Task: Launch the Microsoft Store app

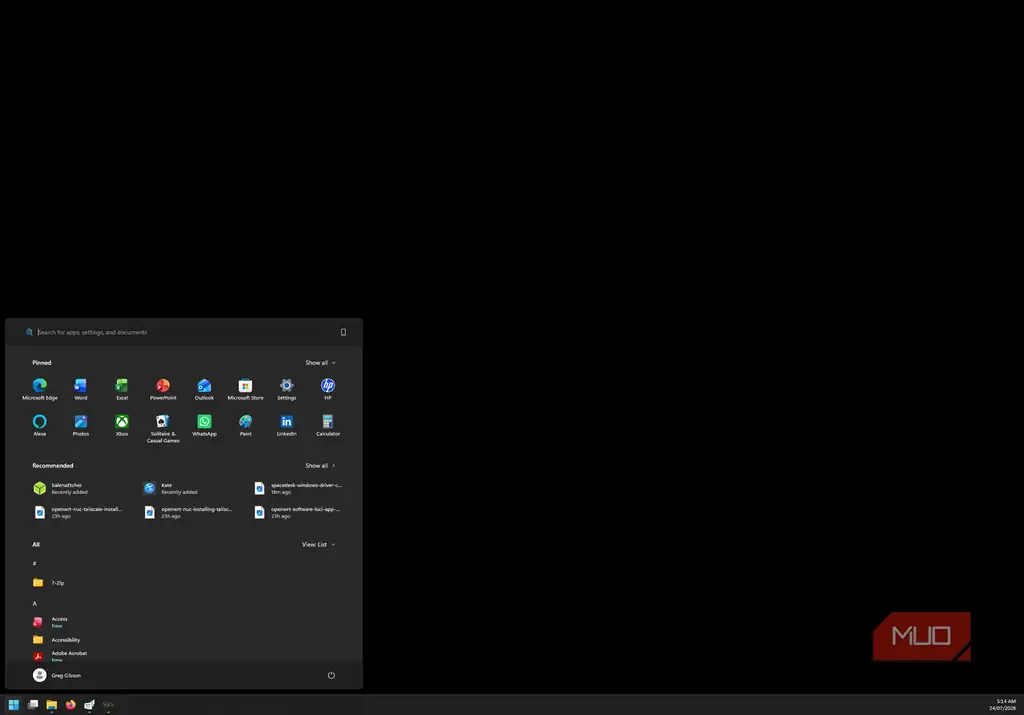Action: (x=246, y=389)
